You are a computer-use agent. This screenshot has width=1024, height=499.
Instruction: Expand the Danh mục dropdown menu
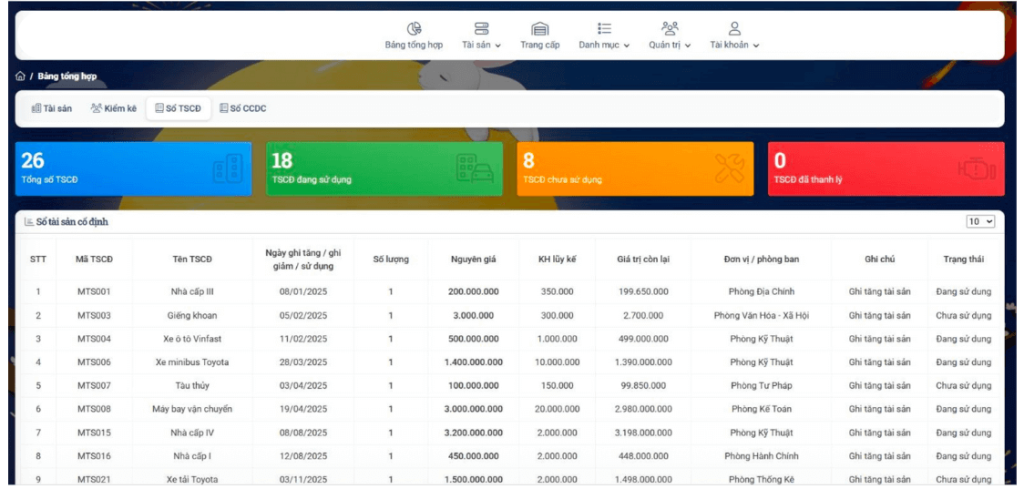click(x=604, y=45)
